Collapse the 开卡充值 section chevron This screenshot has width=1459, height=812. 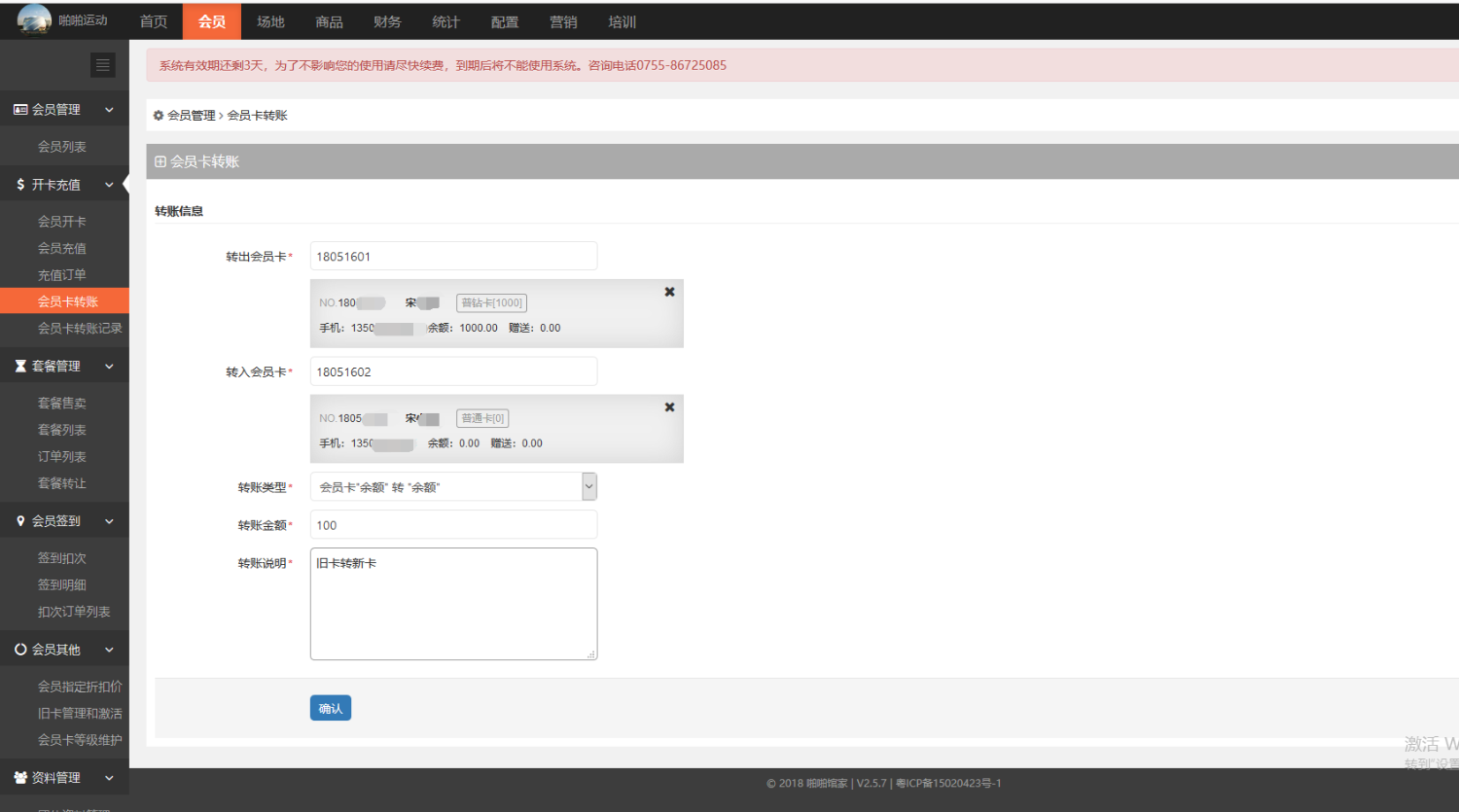(x=109, y=185)
